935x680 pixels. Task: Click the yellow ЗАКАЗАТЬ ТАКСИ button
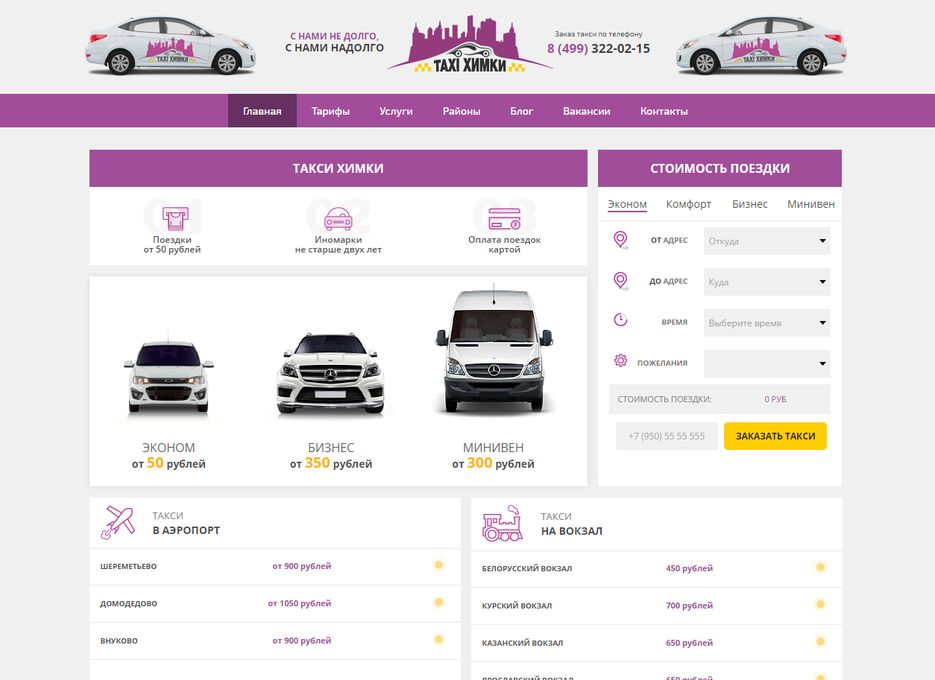coord(775,436)
